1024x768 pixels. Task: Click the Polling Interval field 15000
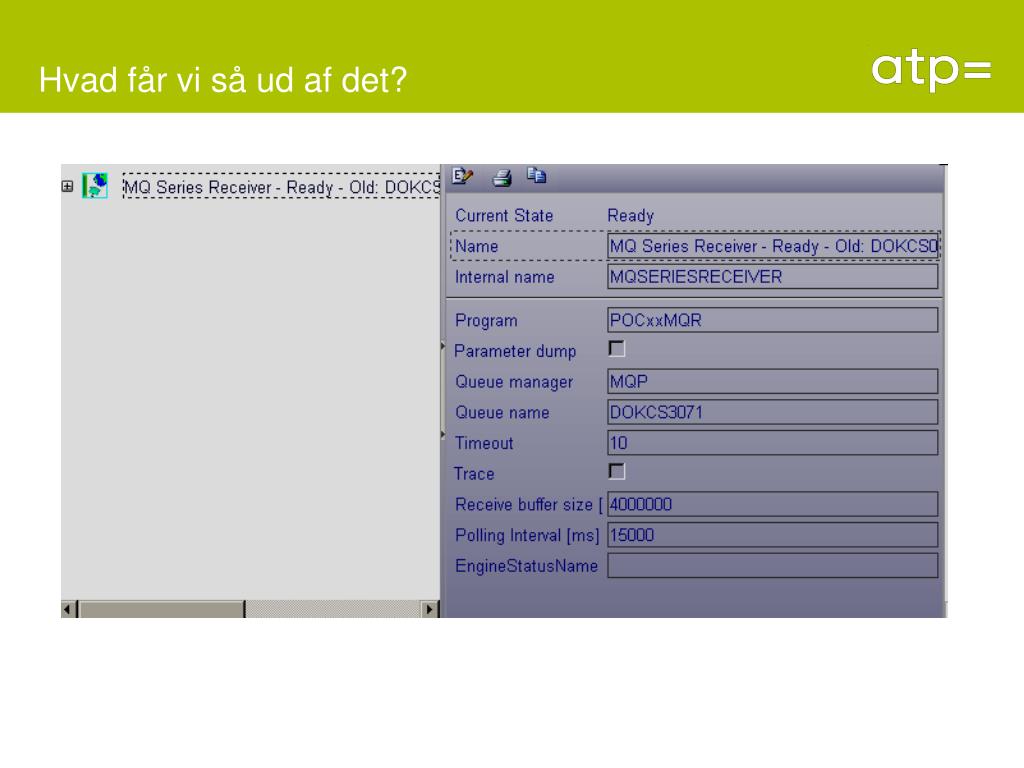click(773, 535)
